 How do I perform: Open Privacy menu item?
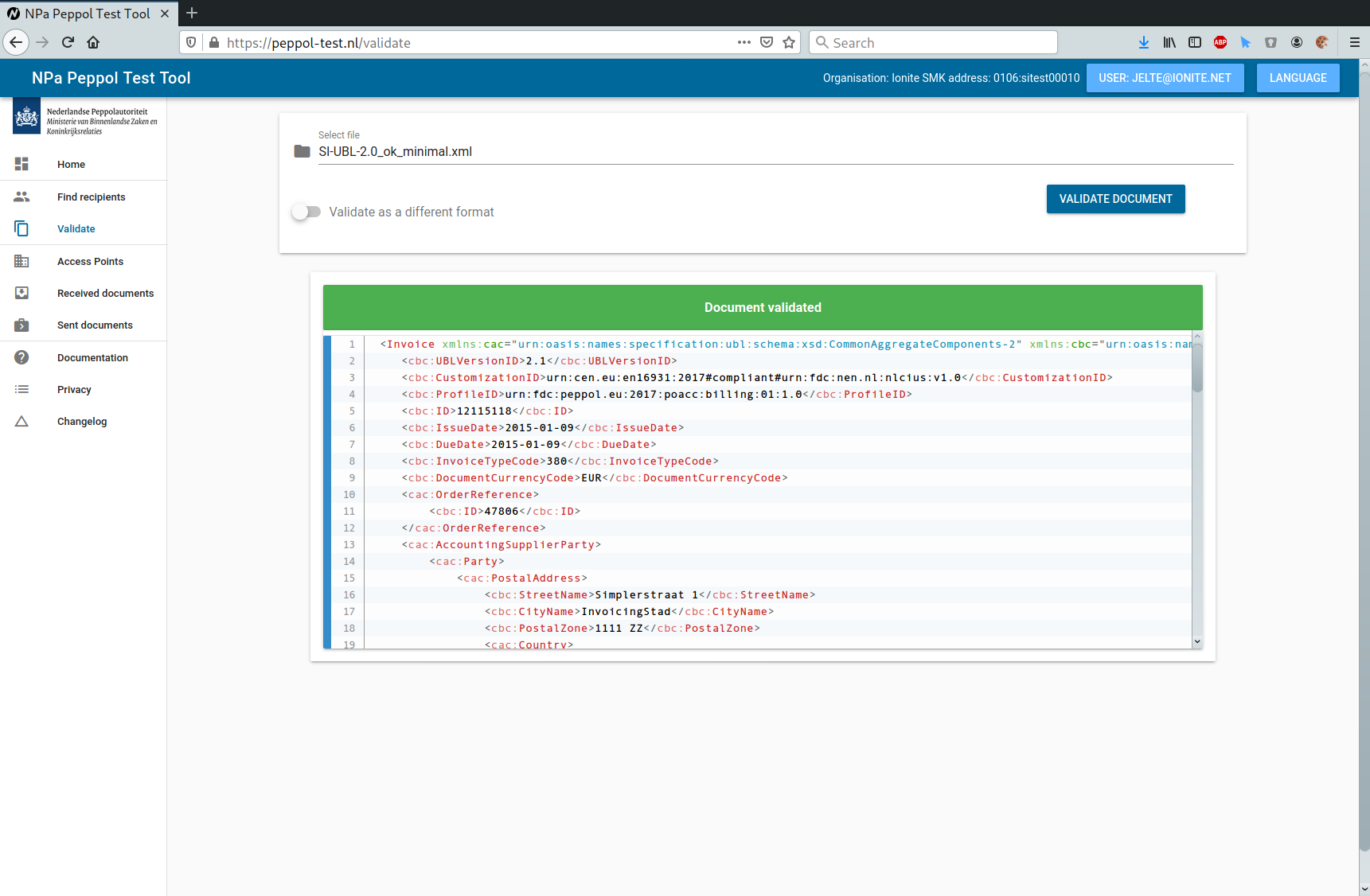coord(83,389)
